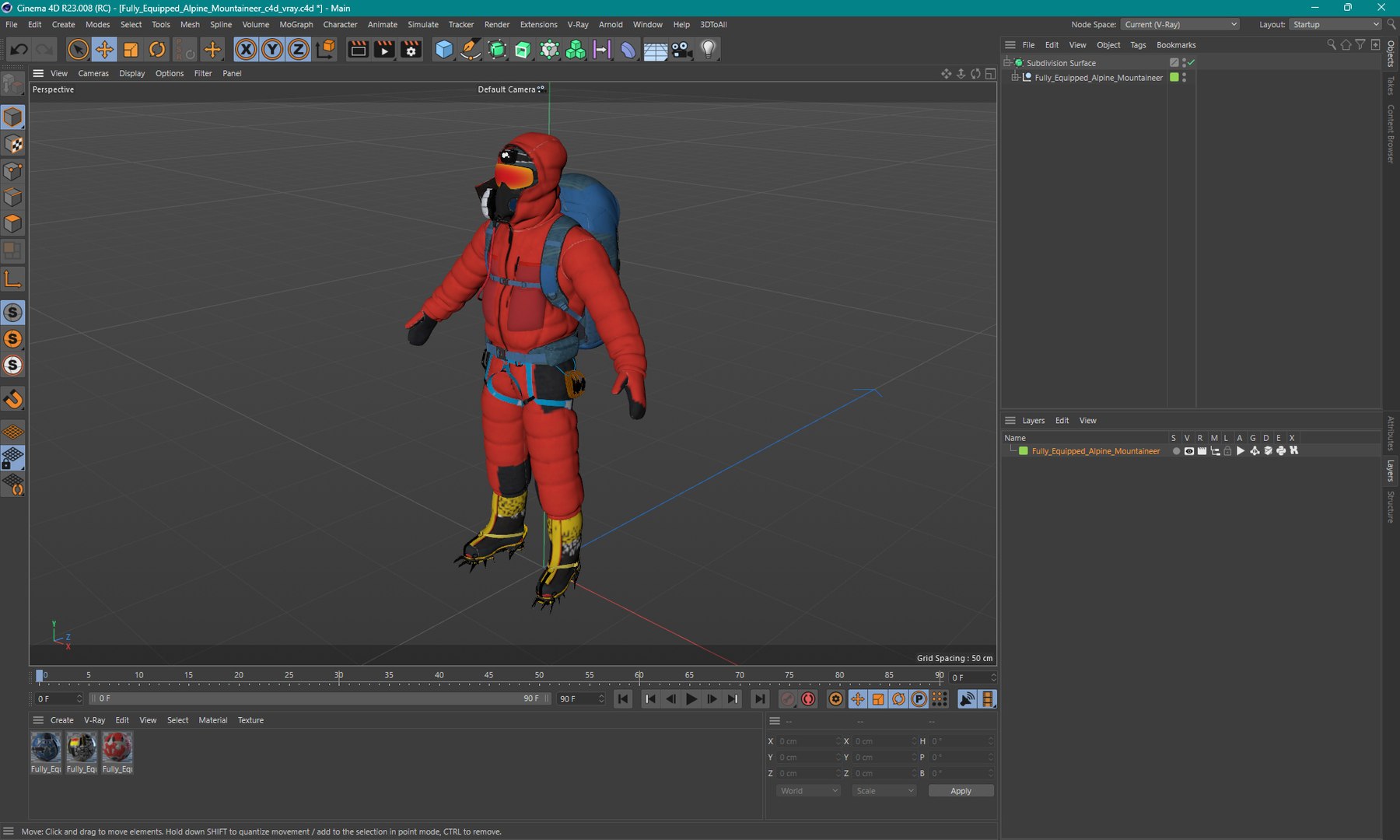The width and height of the screenshot is (1400, 840).
Task: Click the Light bulb icon
Action: [x=708, y=50]
